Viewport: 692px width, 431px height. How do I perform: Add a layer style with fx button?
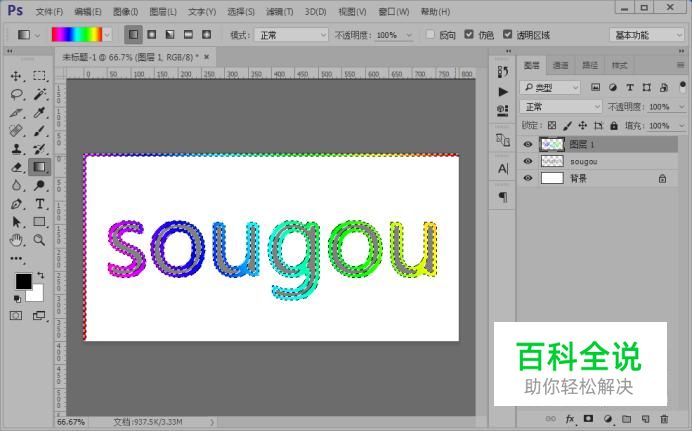coord(570,419)
